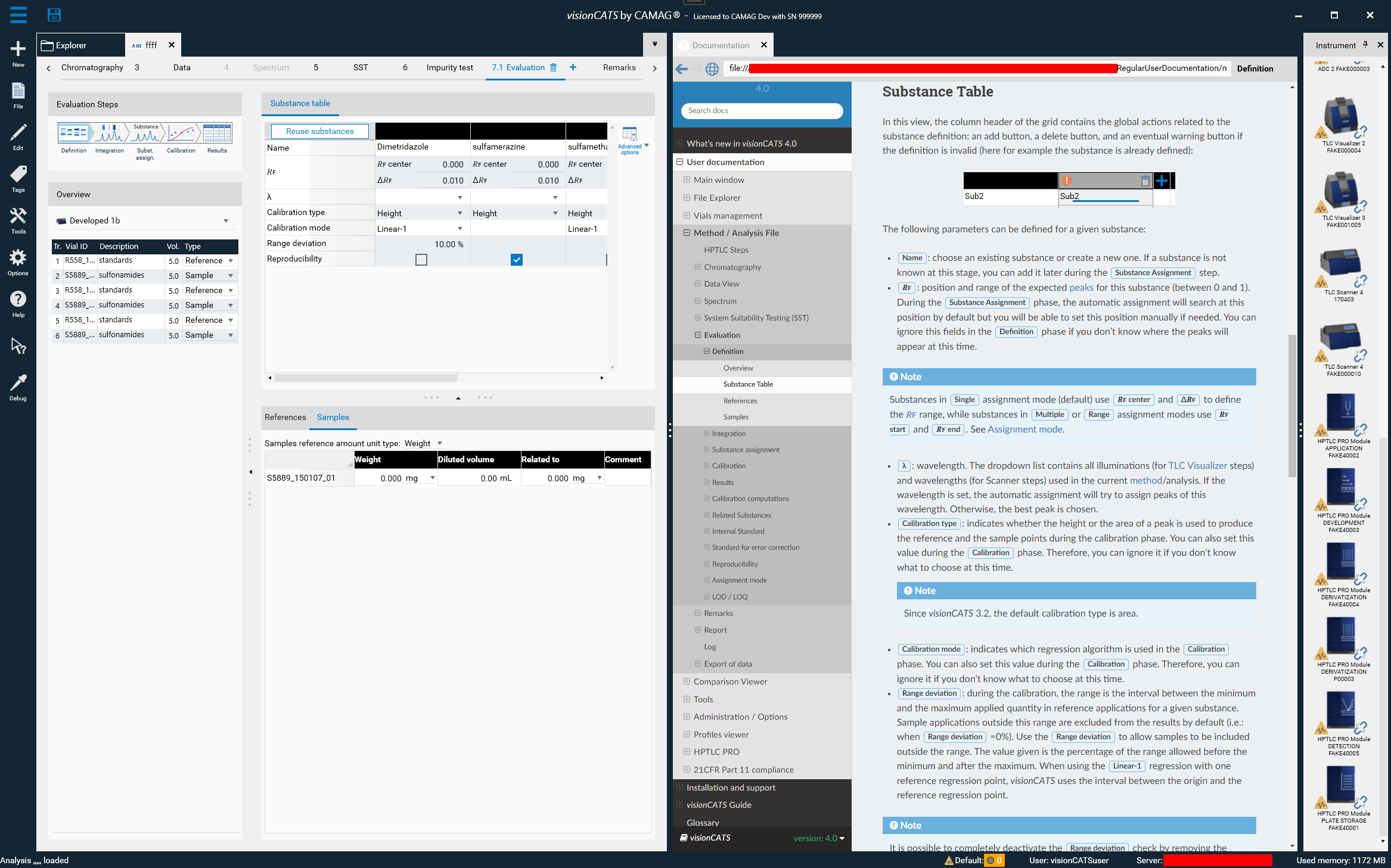Expand the Comparison Viewer docs node
The width and height of the screenshot is (1391, 868).
687,682
